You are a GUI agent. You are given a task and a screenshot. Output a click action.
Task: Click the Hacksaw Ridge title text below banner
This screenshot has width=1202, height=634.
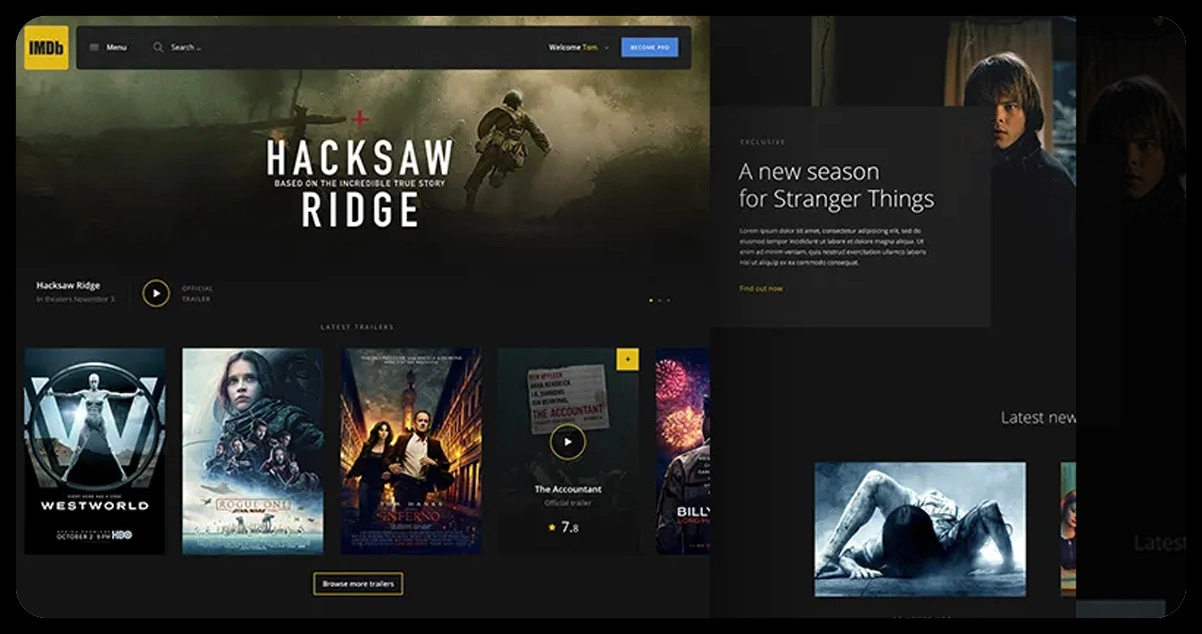(68, 285)
